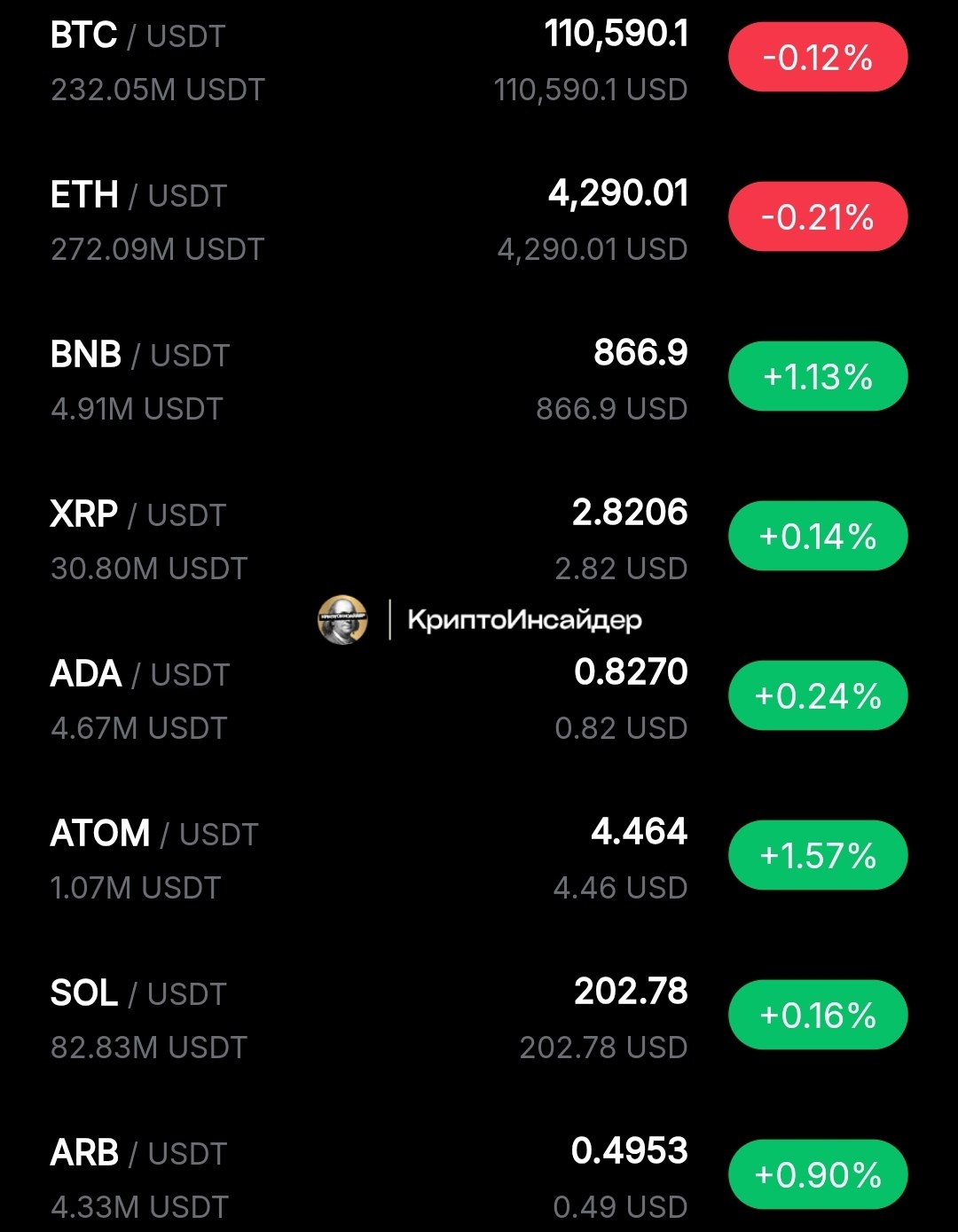958x1232 pixels.
Task: Click the +0.24% change badge
Action: (x=818, y=696)
